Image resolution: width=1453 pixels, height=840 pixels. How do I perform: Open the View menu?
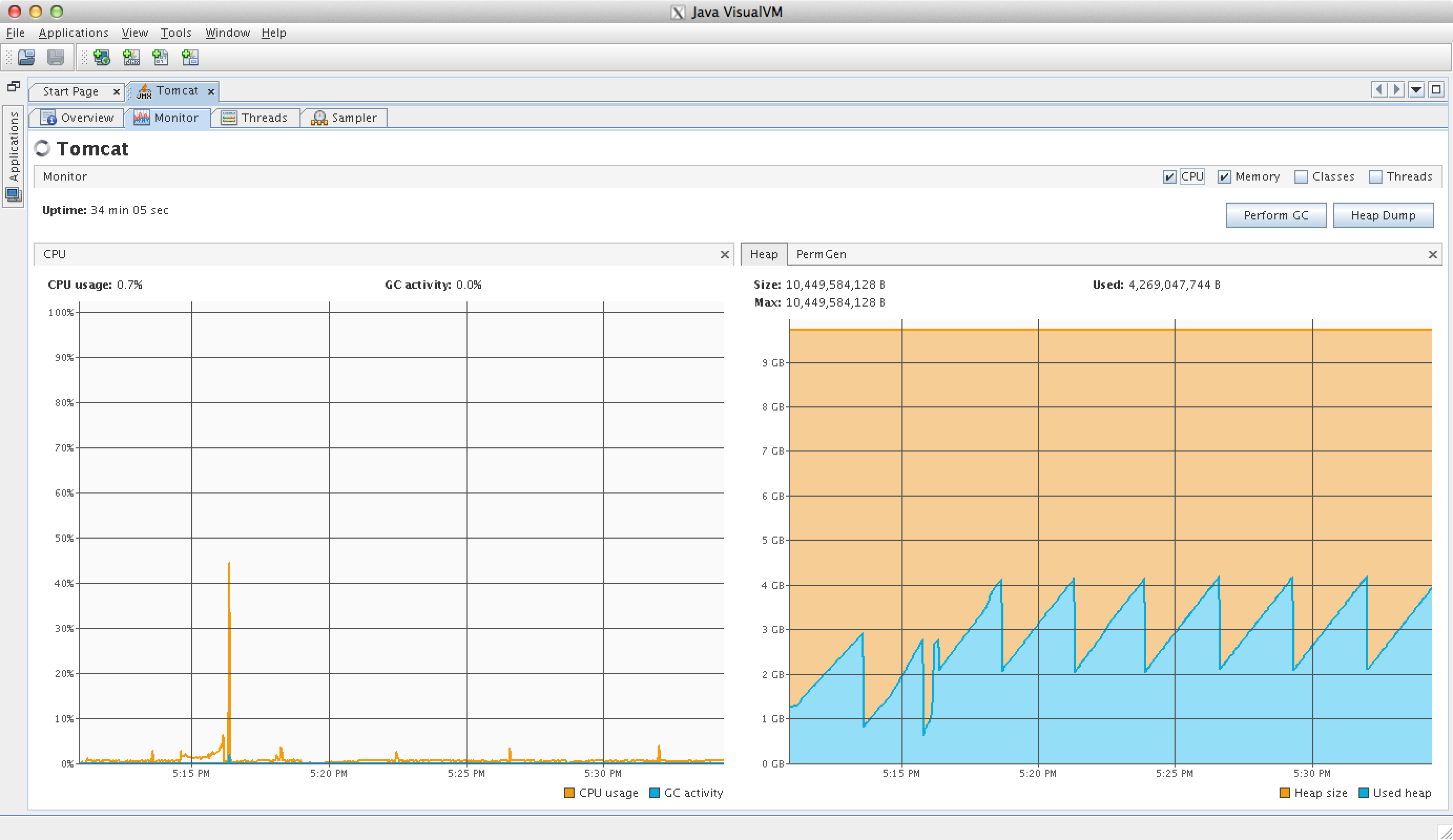(x=135, y=33)
